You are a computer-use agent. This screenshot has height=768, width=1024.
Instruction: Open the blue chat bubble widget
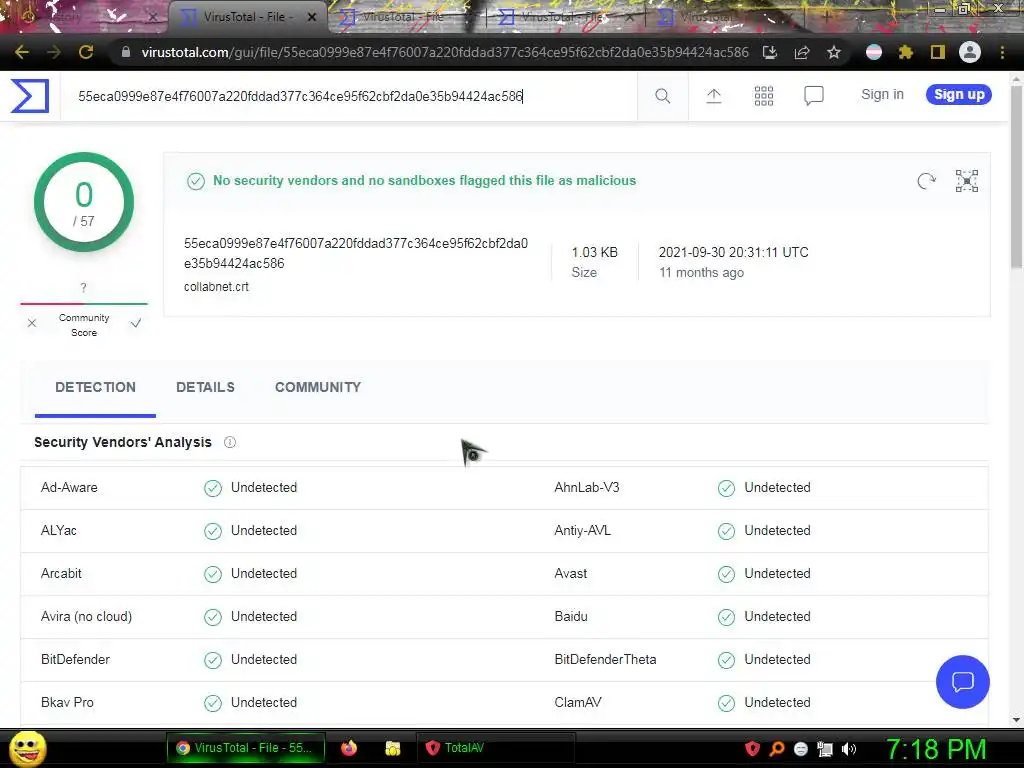pos(963,682)
